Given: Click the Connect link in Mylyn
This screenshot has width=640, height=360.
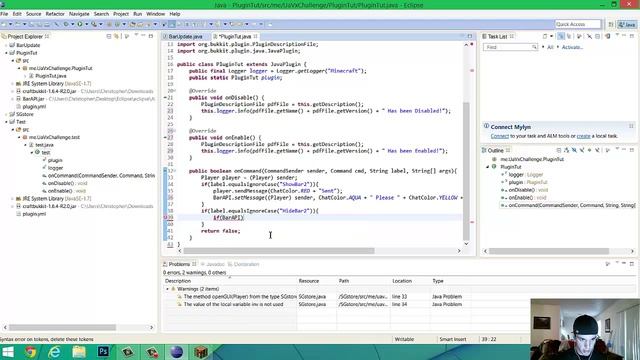Looking at the screenshot, I should [x=500, y=136].
